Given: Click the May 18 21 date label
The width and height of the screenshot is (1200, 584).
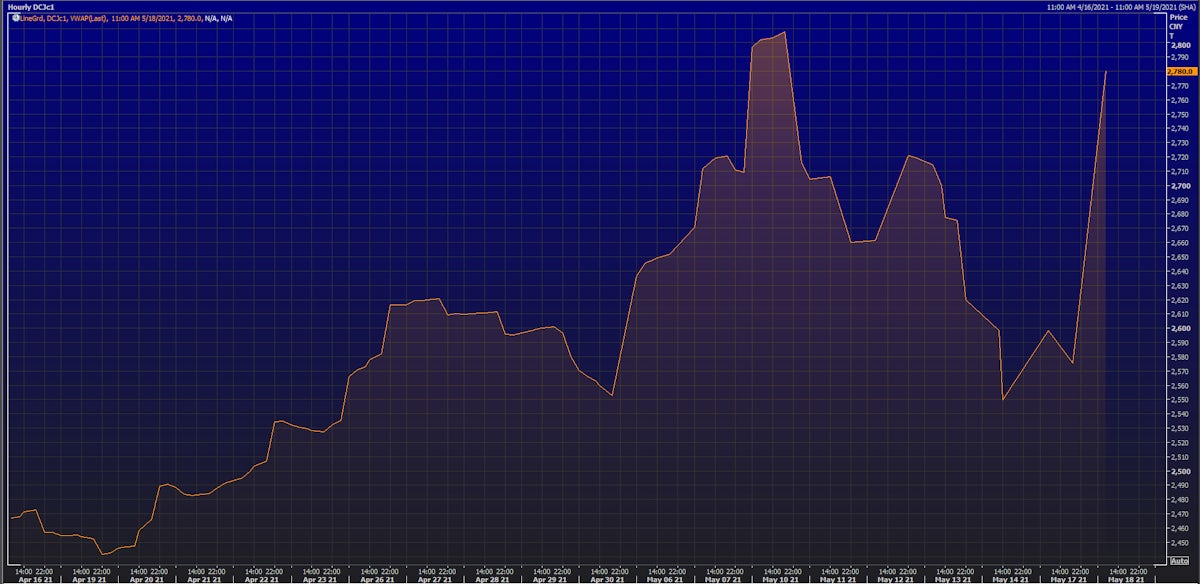Looking at the screenshot, I should coord(1124,579).
